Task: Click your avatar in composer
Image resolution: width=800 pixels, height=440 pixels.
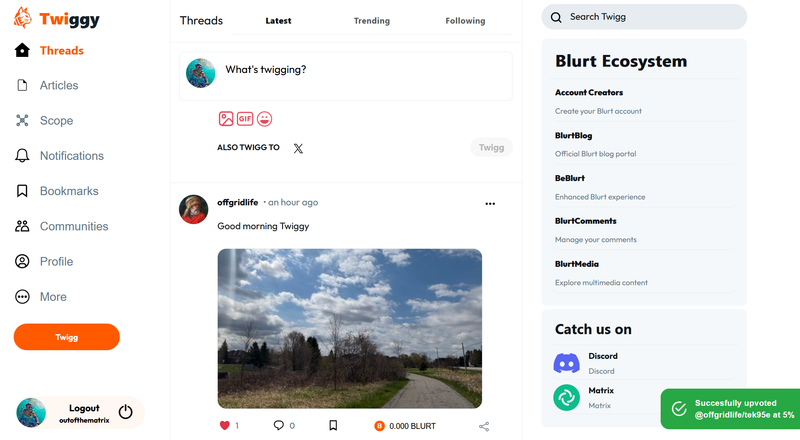Action: [x=201, y=73]
